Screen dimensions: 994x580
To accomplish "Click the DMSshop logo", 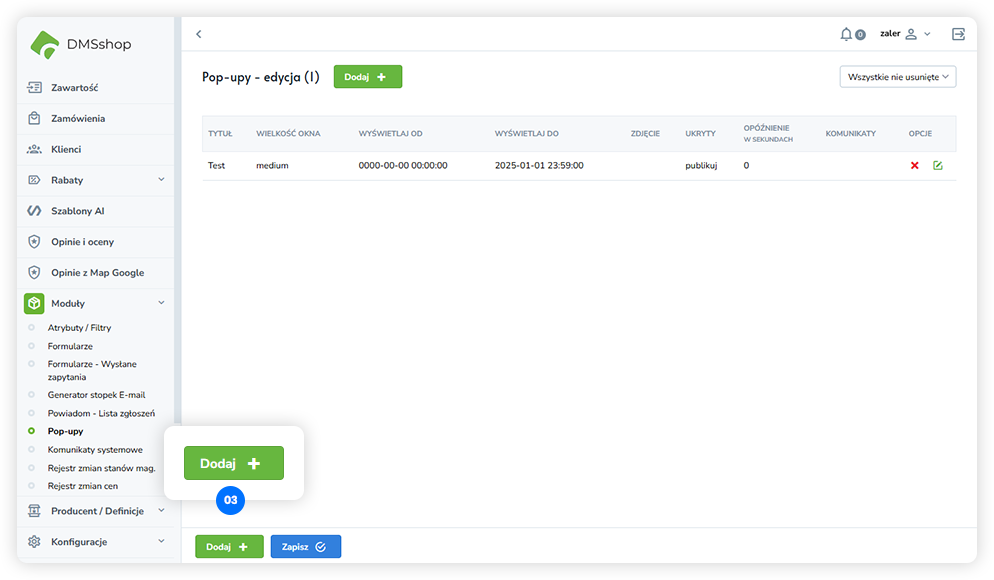I will tap(81, 44).
